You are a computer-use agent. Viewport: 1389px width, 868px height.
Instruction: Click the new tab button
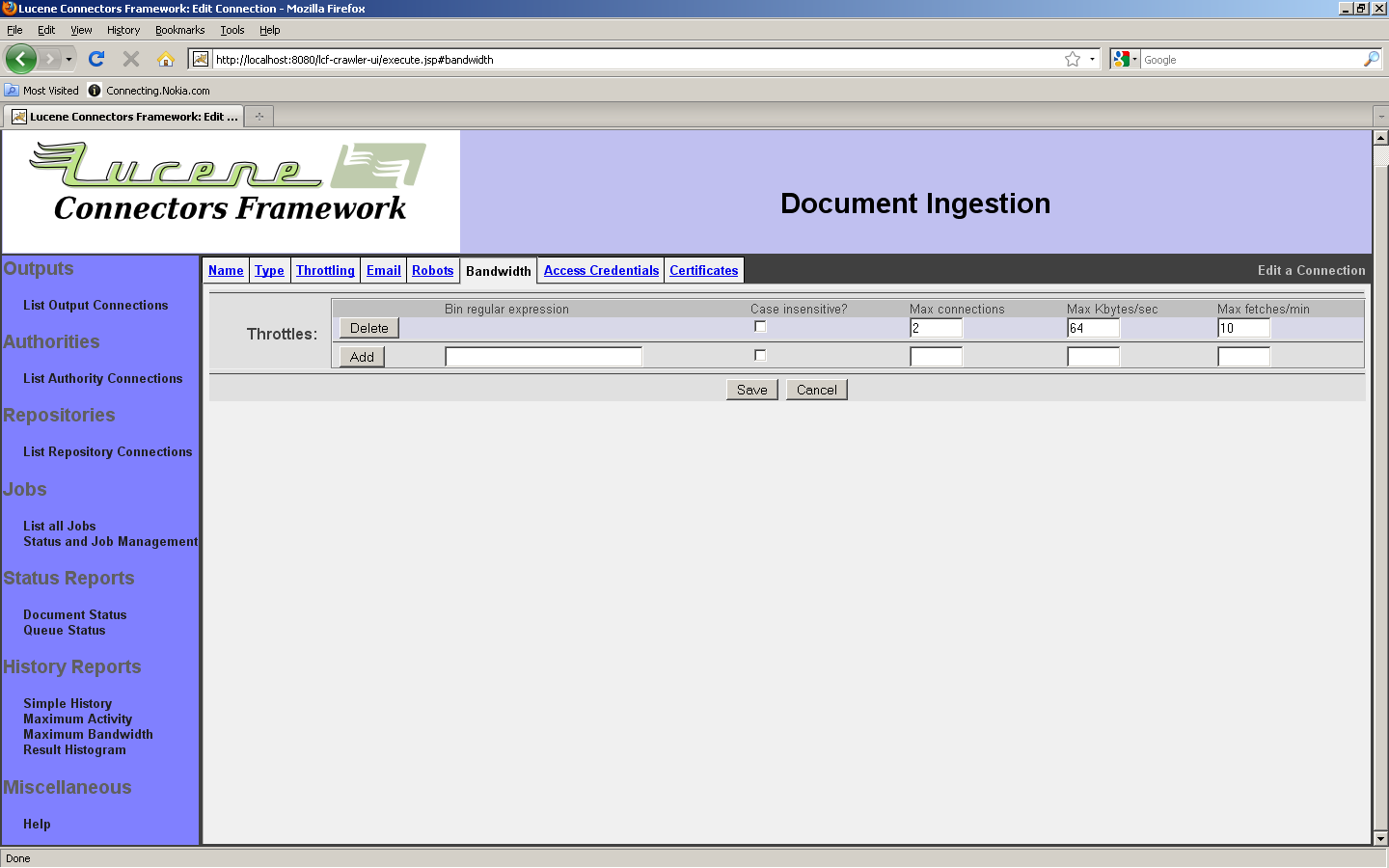tap(259, 117)
